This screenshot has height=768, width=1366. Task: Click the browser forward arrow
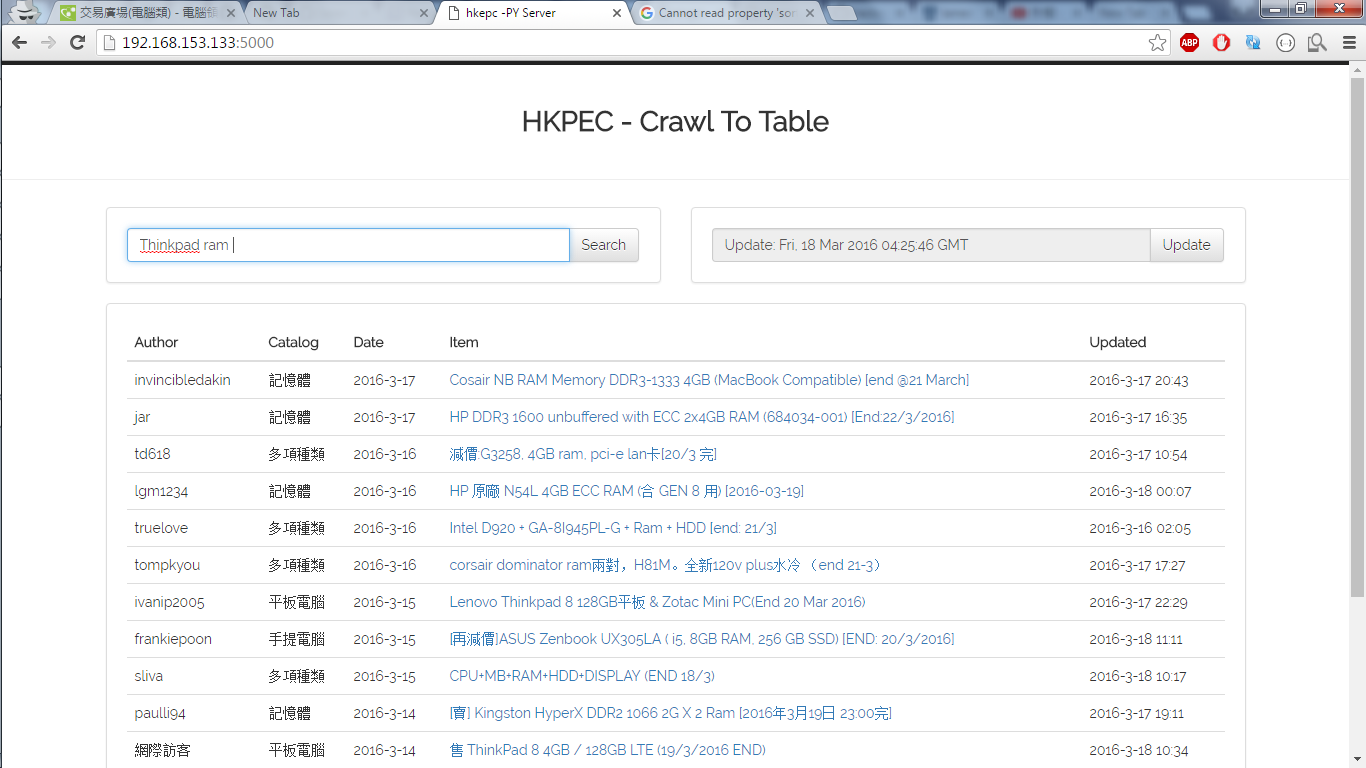tap(48, 42)
